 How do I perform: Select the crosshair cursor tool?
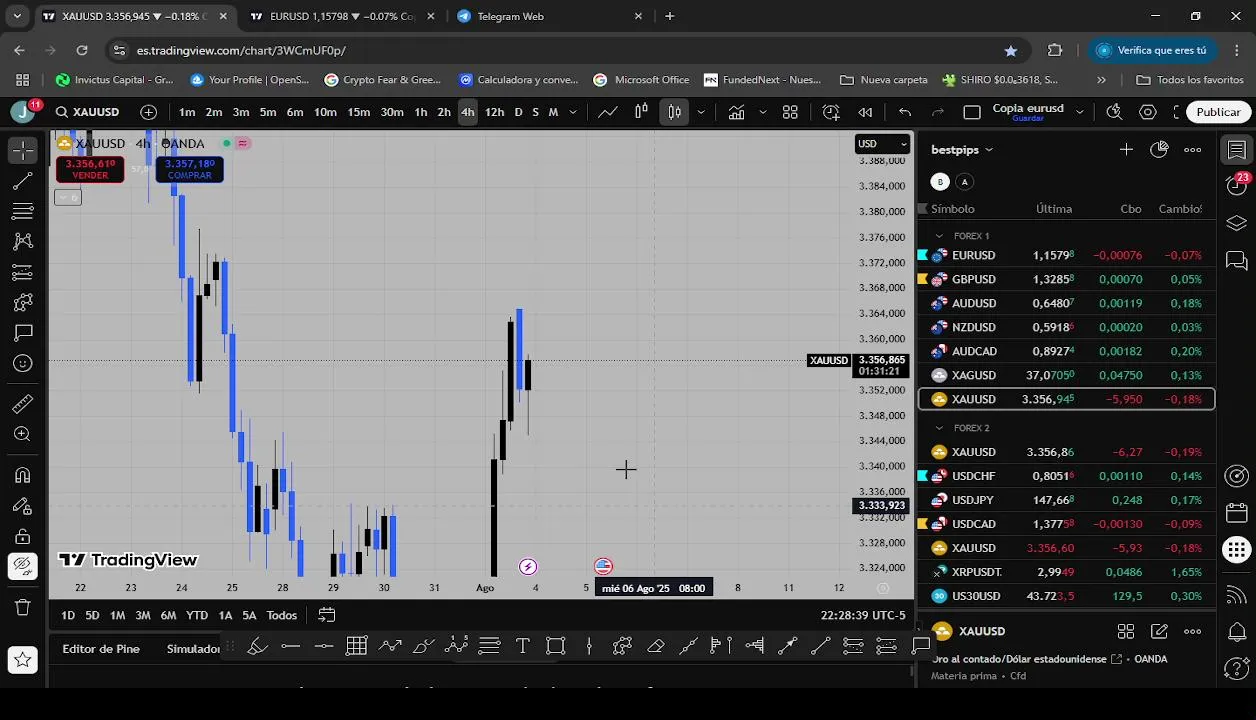click(23, 150)
